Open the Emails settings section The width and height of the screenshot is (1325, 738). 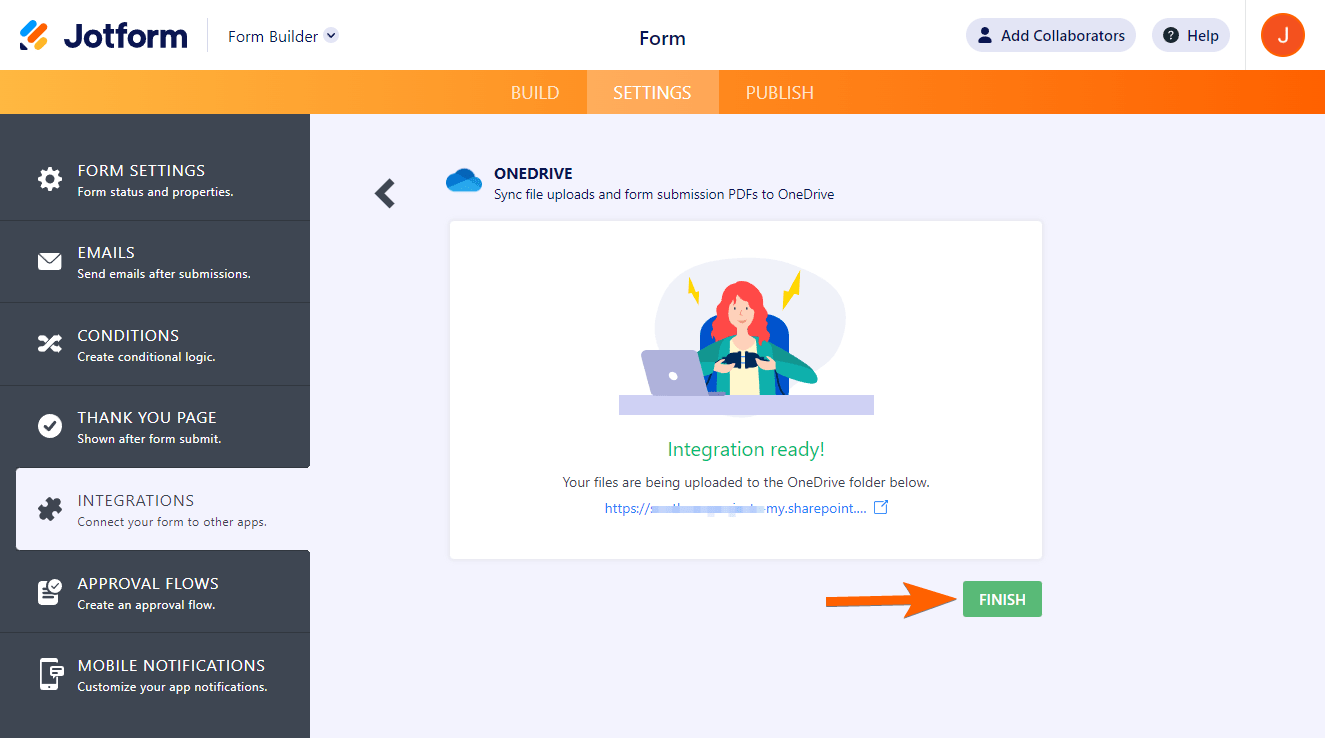[x=155, y=262]
